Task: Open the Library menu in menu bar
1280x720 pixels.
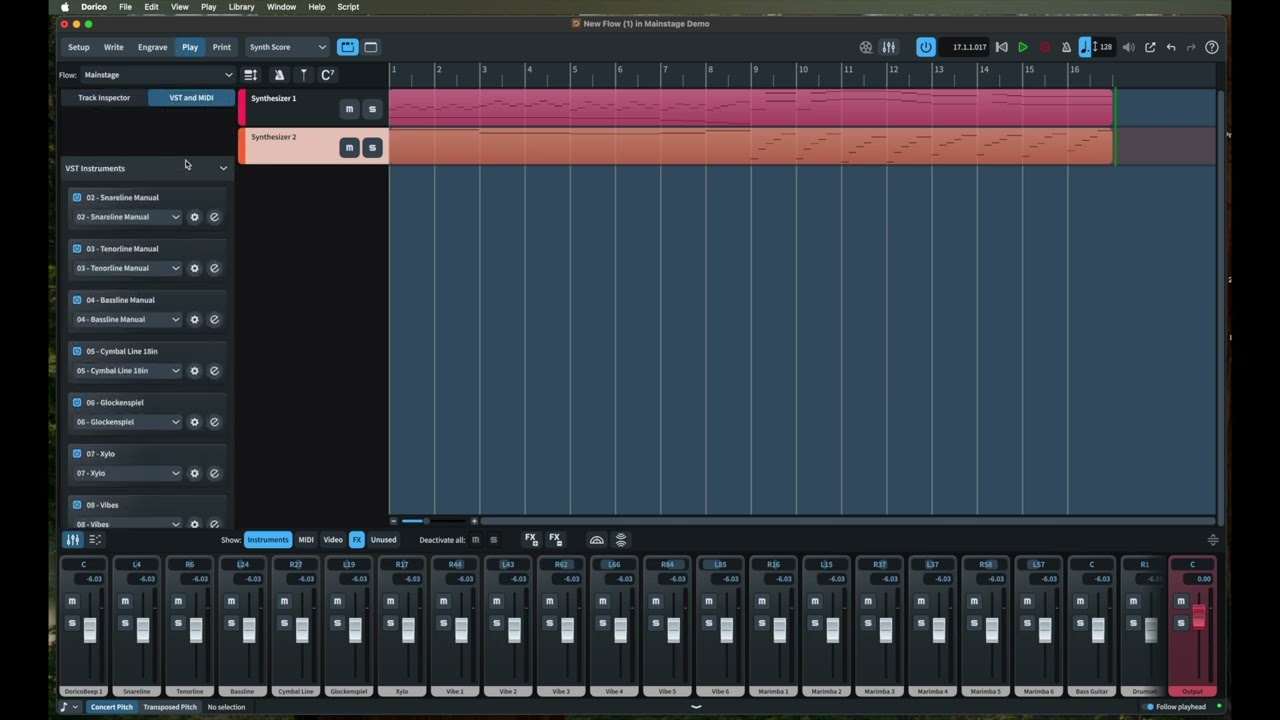Action: click(x=241, y=7)
